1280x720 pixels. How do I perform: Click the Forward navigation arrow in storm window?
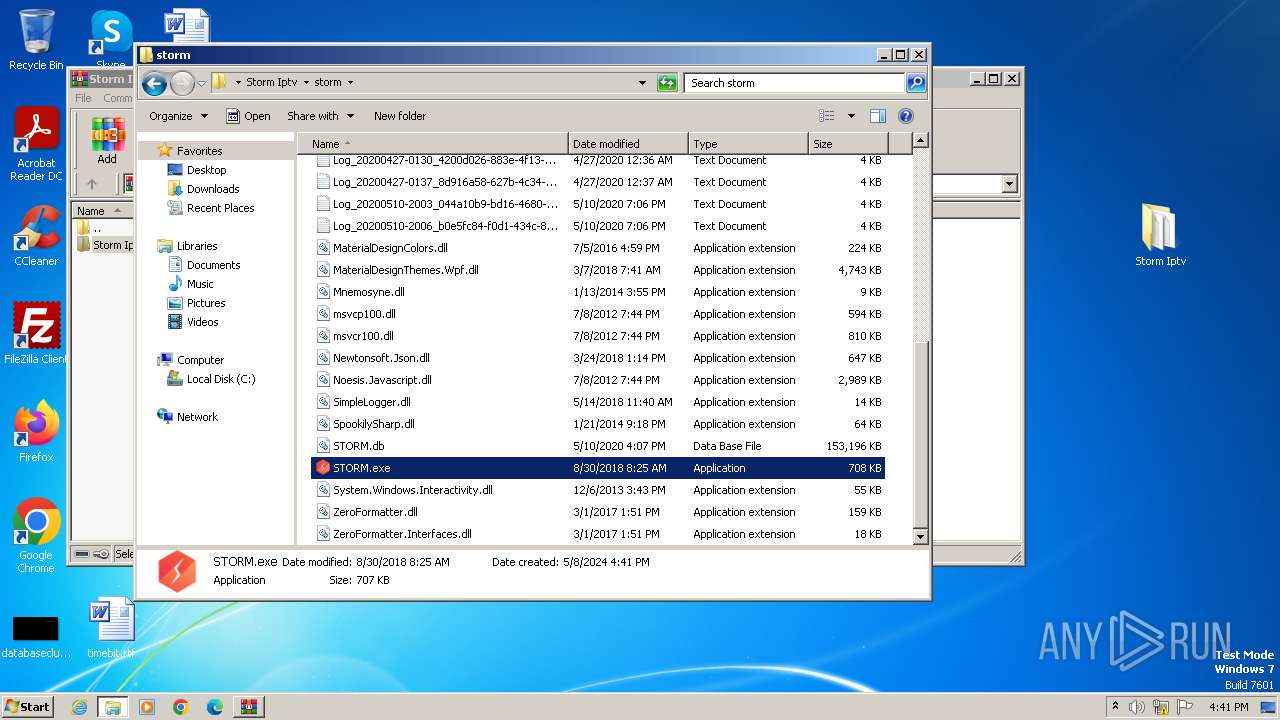[x=182, y=84]
